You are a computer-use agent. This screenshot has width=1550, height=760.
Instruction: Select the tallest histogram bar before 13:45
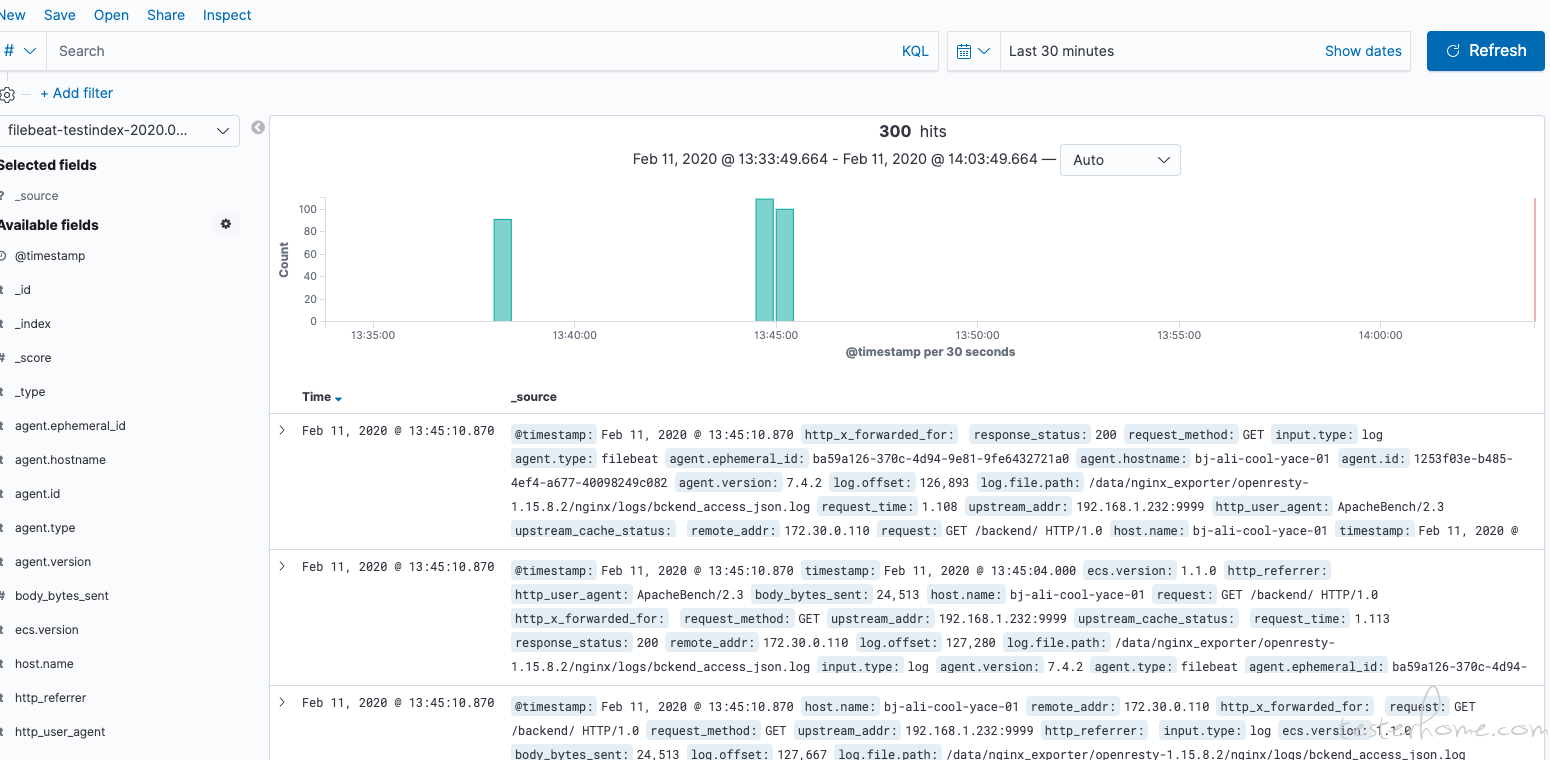point(765,260)
